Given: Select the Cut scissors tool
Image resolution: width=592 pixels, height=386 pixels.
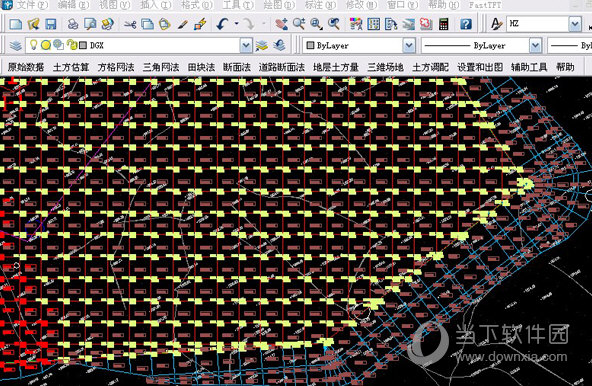Looking at the screenshot, I should (x=130, y=25).
